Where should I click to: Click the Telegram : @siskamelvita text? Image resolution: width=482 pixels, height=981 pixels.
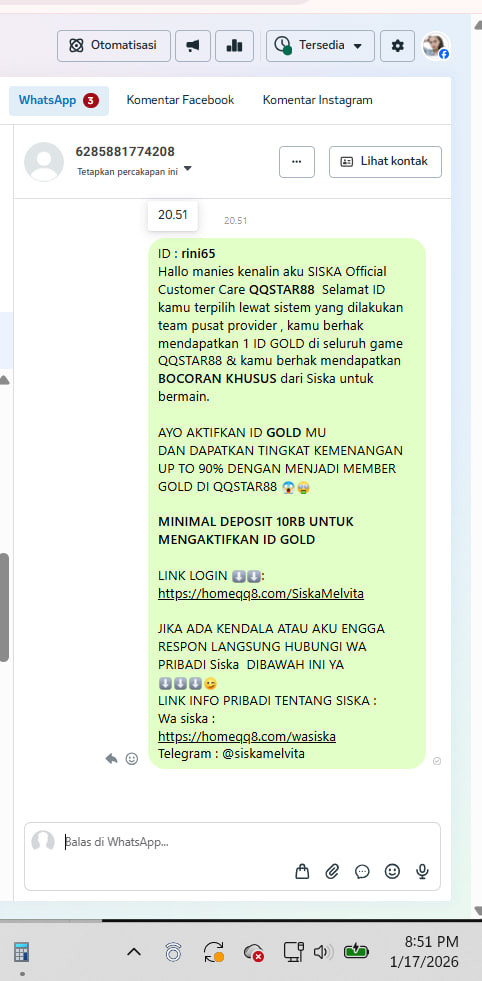click(x=232, y=754)
